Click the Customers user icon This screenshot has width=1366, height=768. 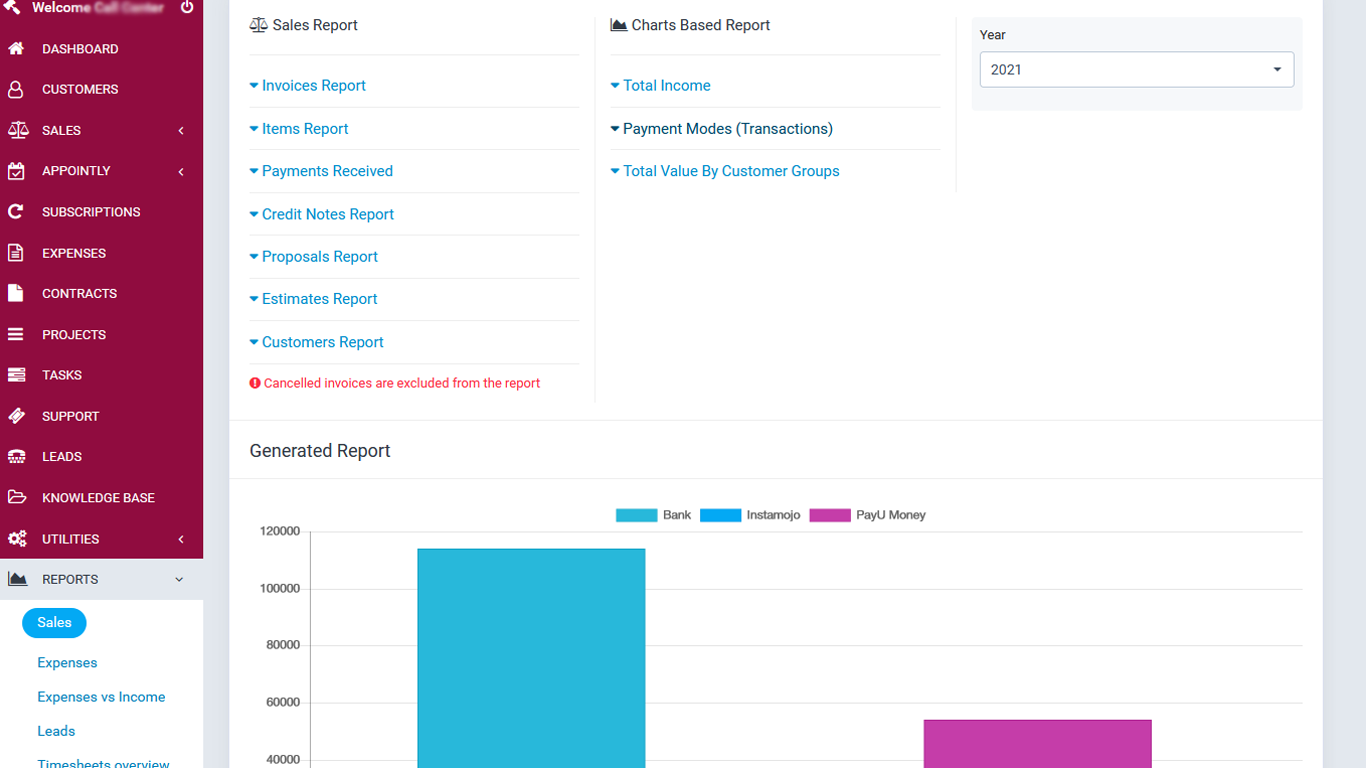point(16,89)
